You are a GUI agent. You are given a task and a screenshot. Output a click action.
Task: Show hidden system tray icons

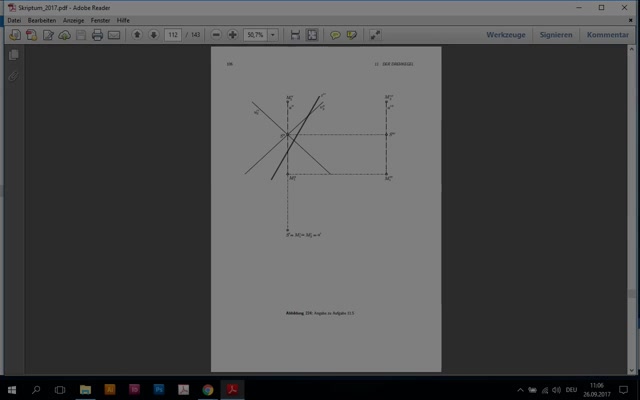click(x=521, y=389)
